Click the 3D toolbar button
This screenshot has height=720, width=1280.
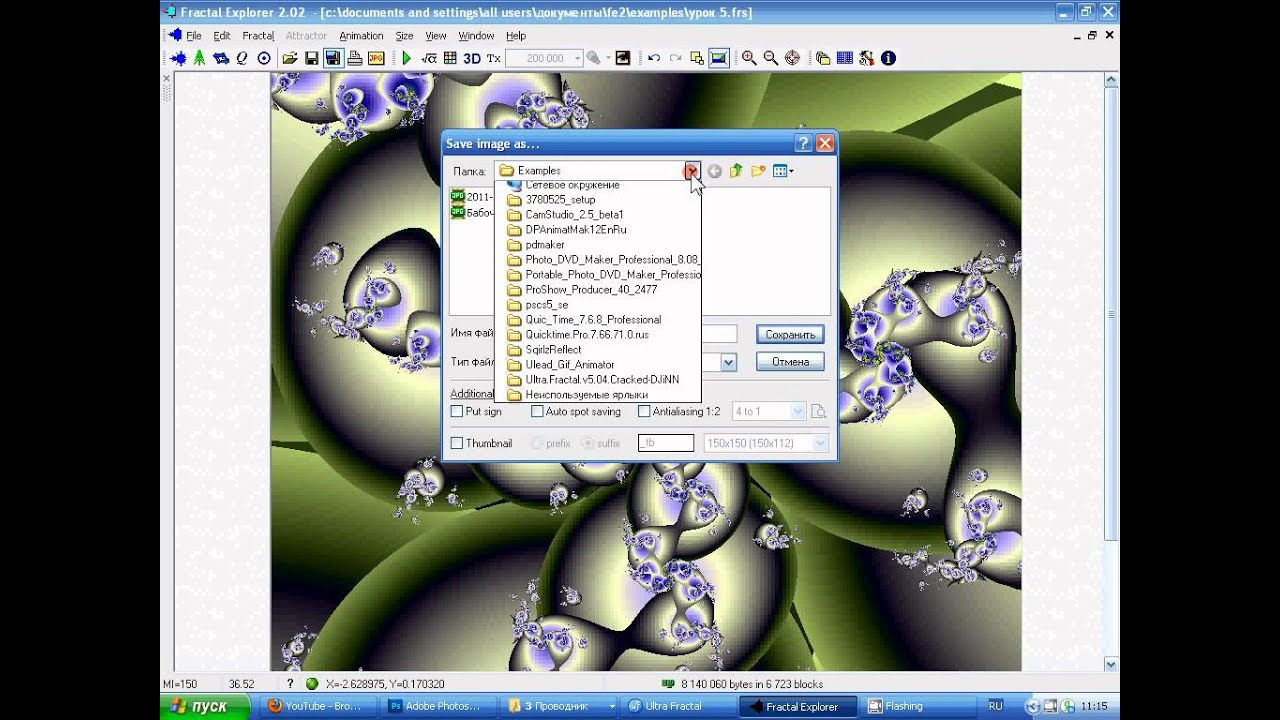[x=471, y=58]
